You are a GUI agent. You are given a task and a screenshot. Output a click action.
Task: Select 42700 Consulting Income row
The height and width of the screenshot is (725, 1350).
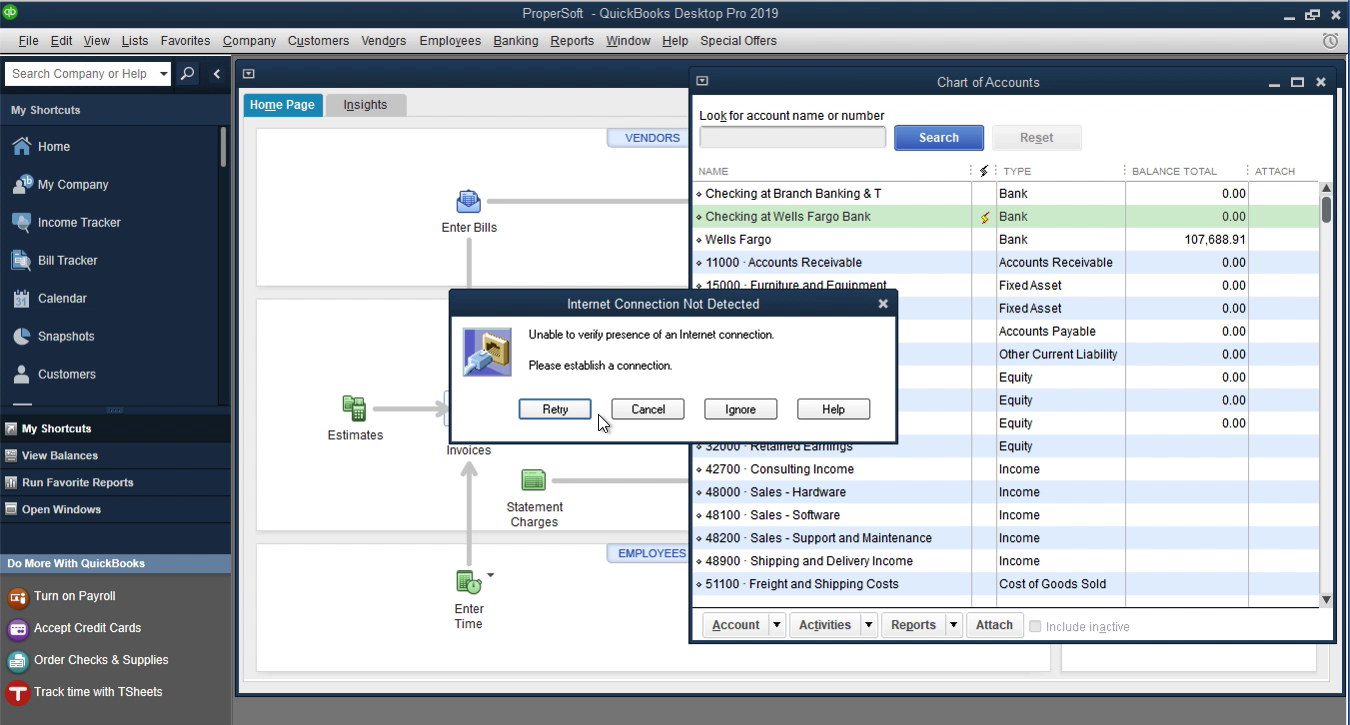click(1005, 469)
